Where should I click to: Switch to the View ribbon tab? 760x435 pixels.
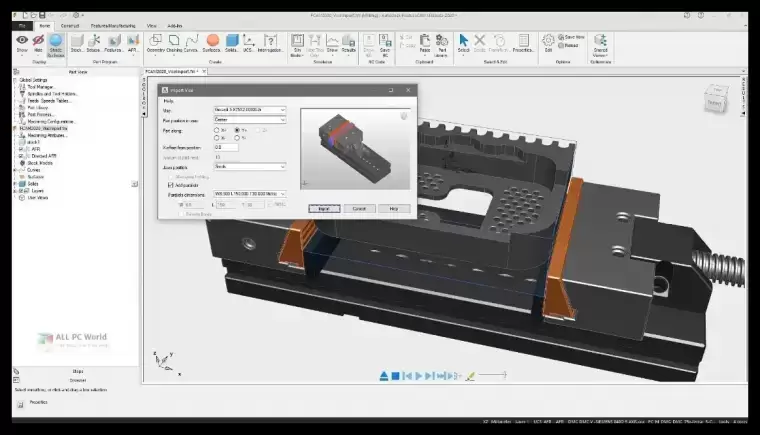(x=152, y=26)
